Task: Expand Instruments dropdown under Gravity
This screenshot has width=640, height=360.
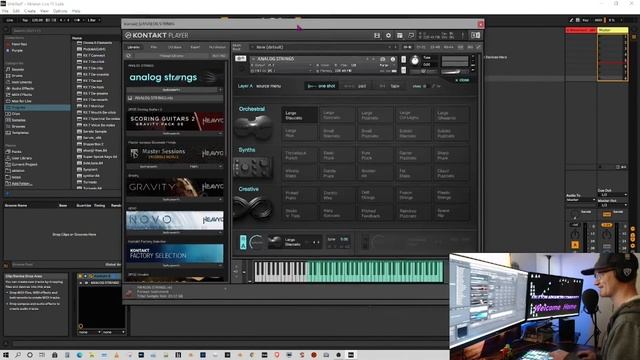Action: tap(175, 200)
